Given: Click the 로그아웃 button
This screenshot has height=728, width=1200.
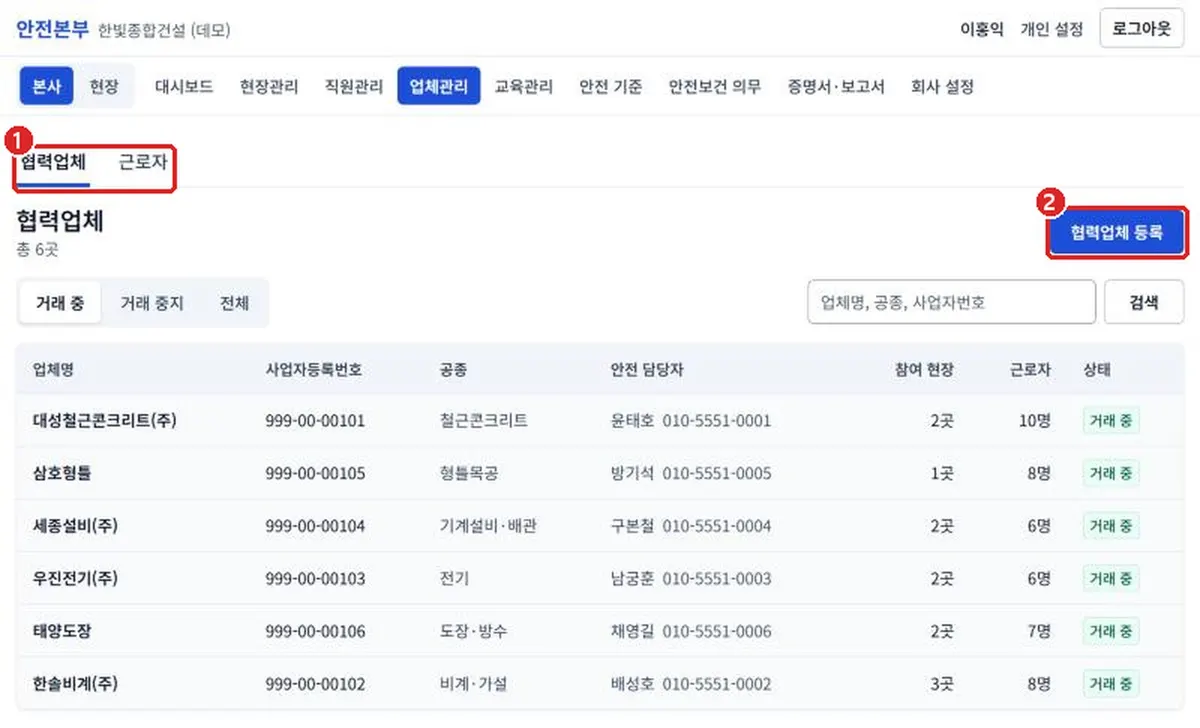Looking at the screenshot, I should click(x=1141, y=29).
